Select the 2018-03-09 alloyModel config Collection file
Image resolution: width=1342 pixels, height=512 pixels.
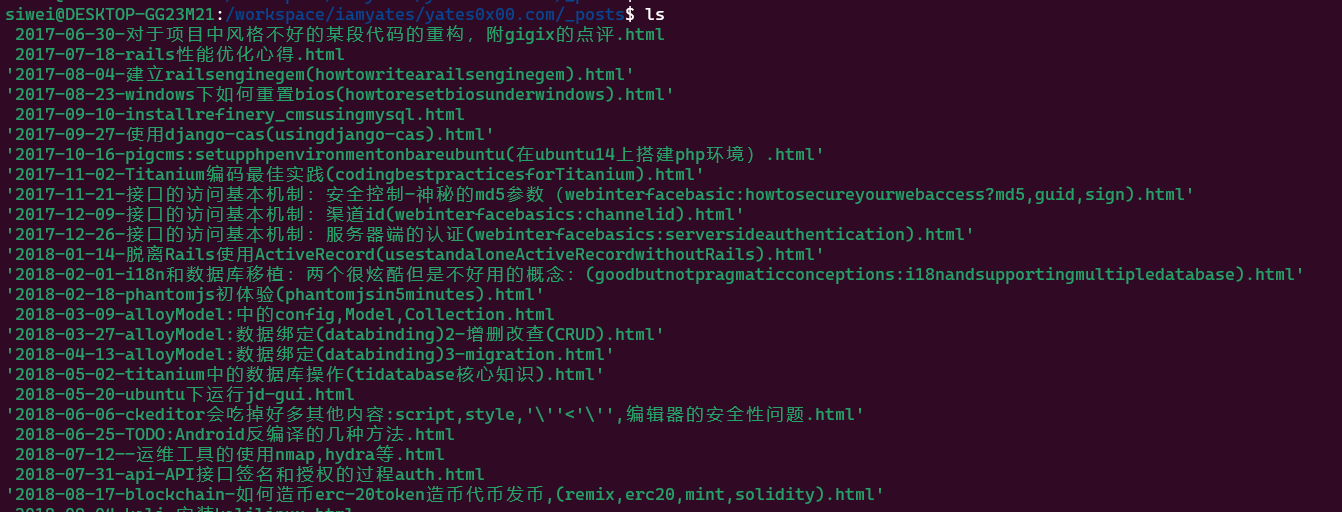285,314
